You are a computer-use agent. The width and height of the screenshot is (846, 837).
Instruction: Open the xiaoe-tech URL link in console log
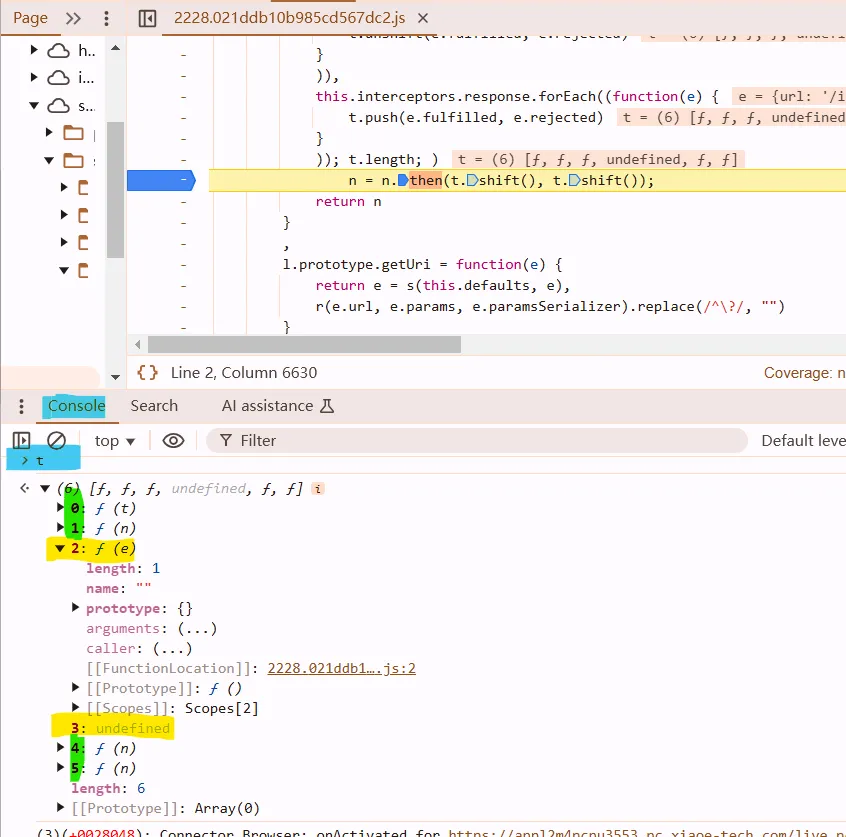(647, 833)
